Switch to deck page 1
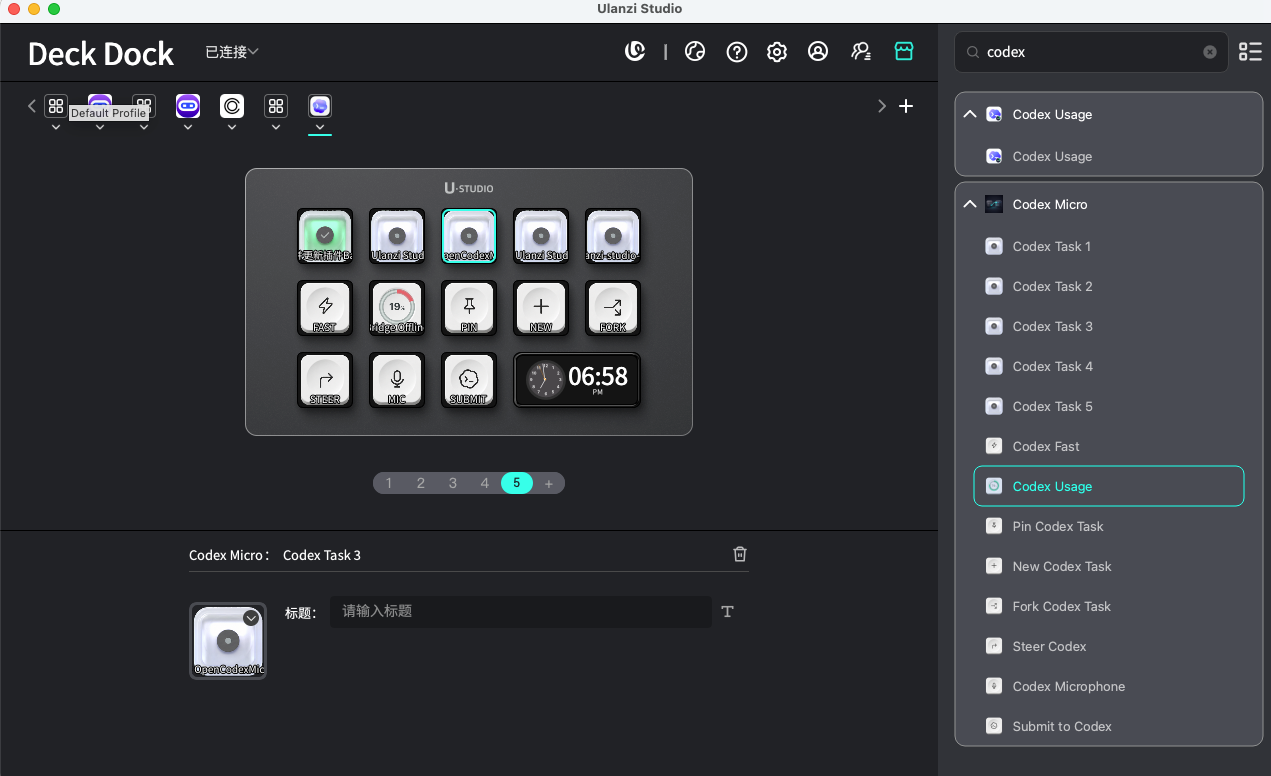 389,483
